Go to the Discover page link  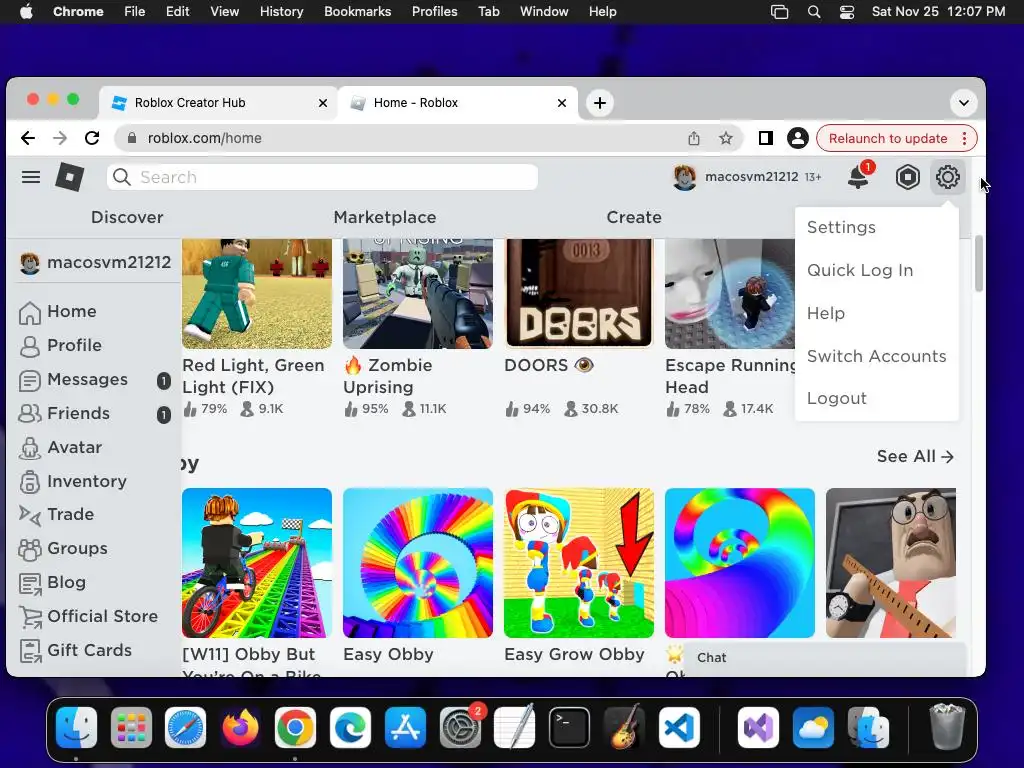(127, 217)
